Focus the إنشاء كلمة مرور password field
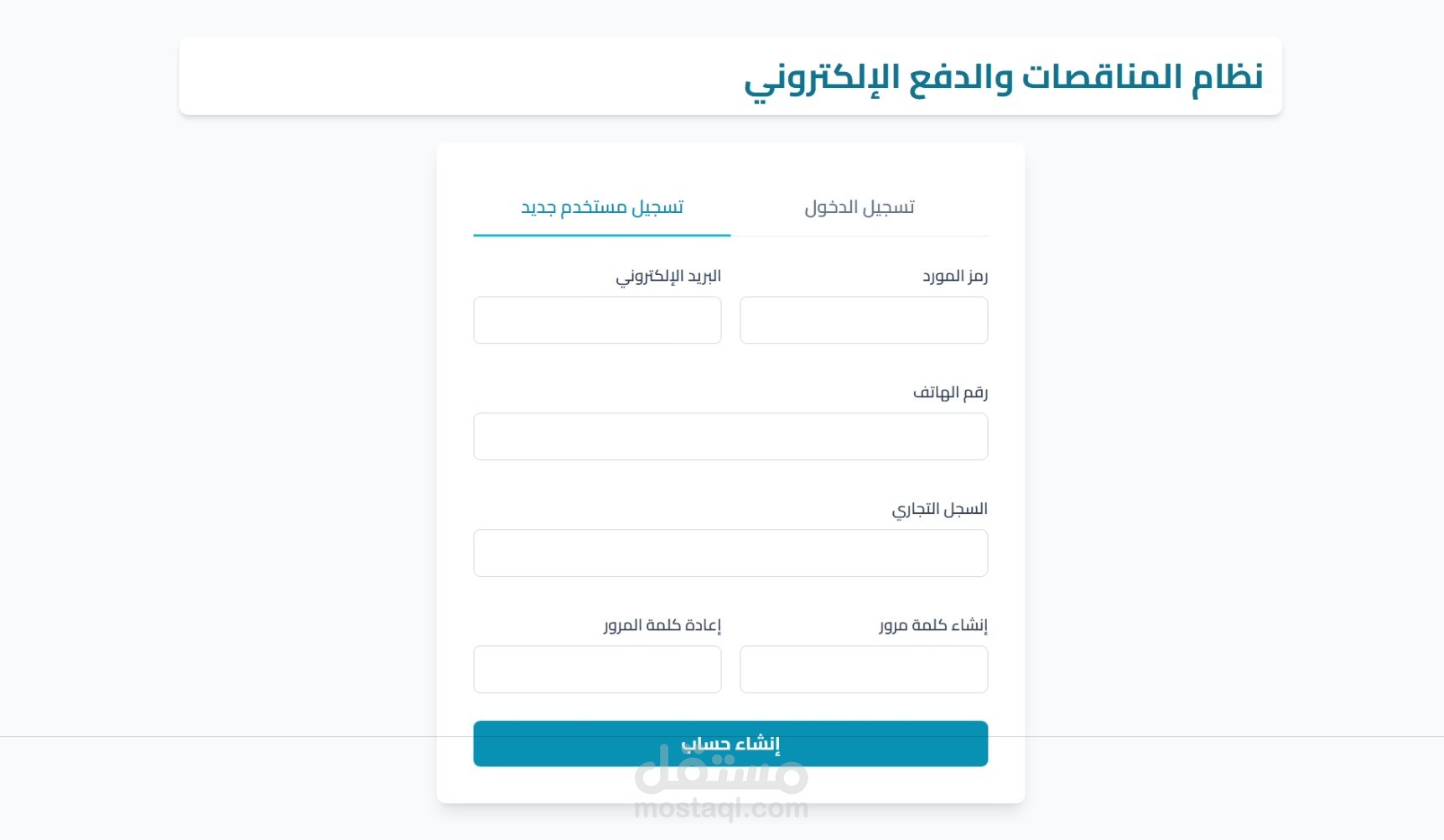The image size is (1444, 840). pyautogui.click(x=864, y=670)
